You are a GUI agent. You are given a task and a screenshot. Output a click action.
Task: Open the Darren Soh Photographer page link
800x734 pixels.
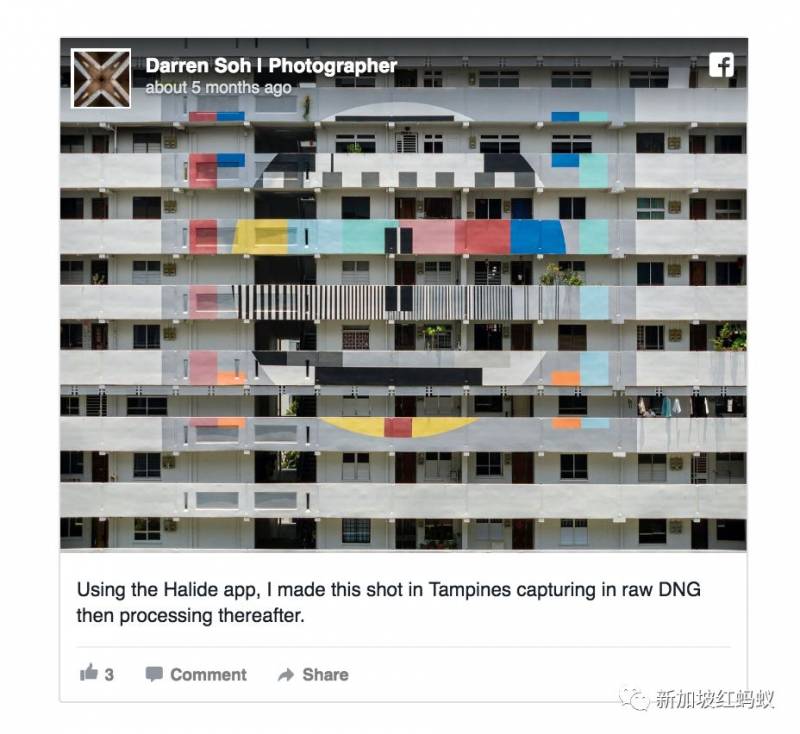(x=271, y=65)
